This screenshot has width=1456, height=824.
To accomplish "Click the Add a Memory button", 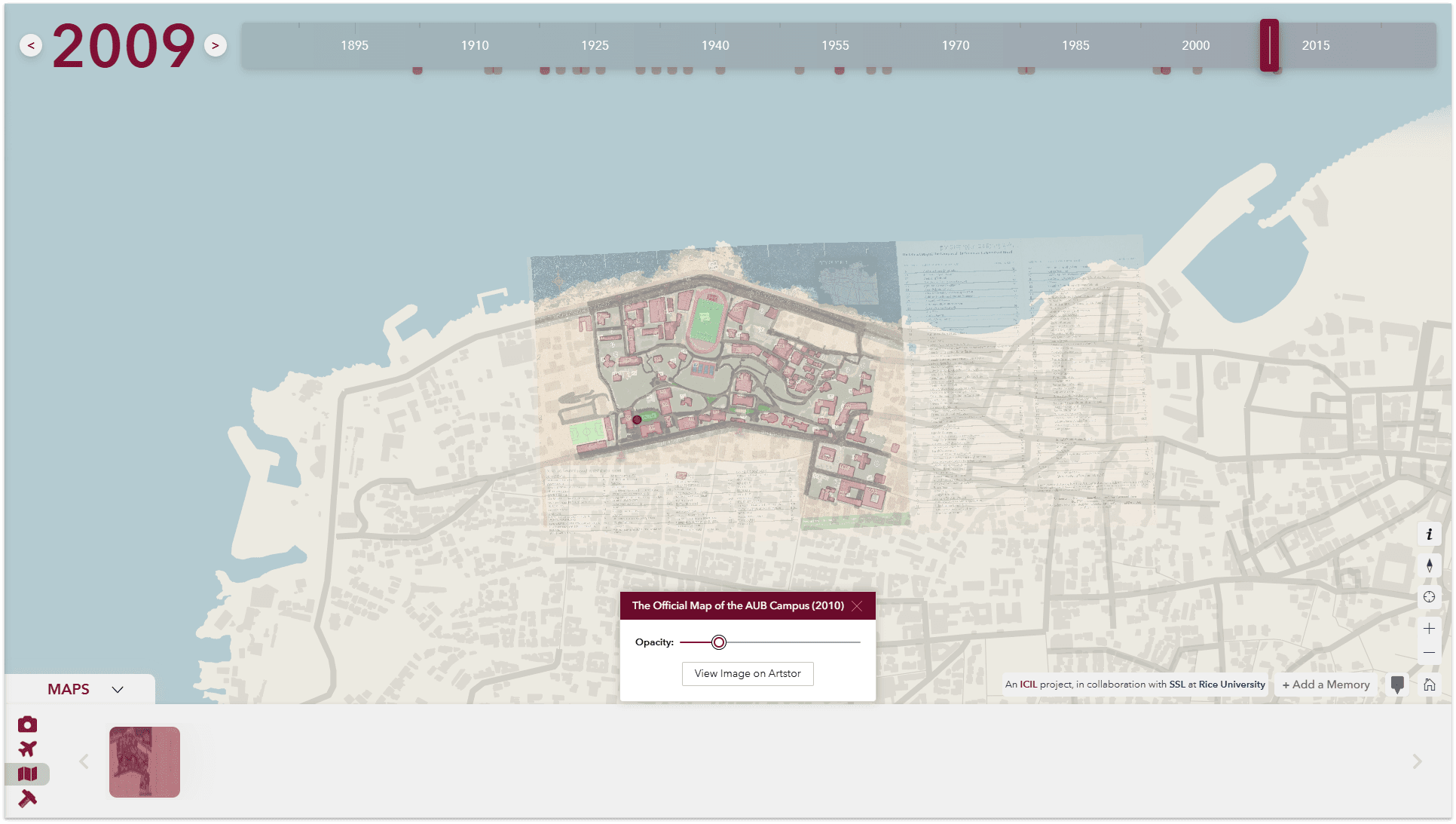I will pyautogui.click(x=1326, y=685).
